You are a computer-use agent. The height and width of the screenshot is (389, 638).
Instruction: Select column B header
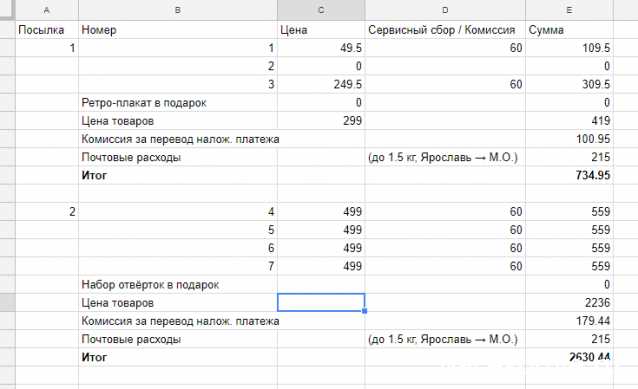[178, 10]
